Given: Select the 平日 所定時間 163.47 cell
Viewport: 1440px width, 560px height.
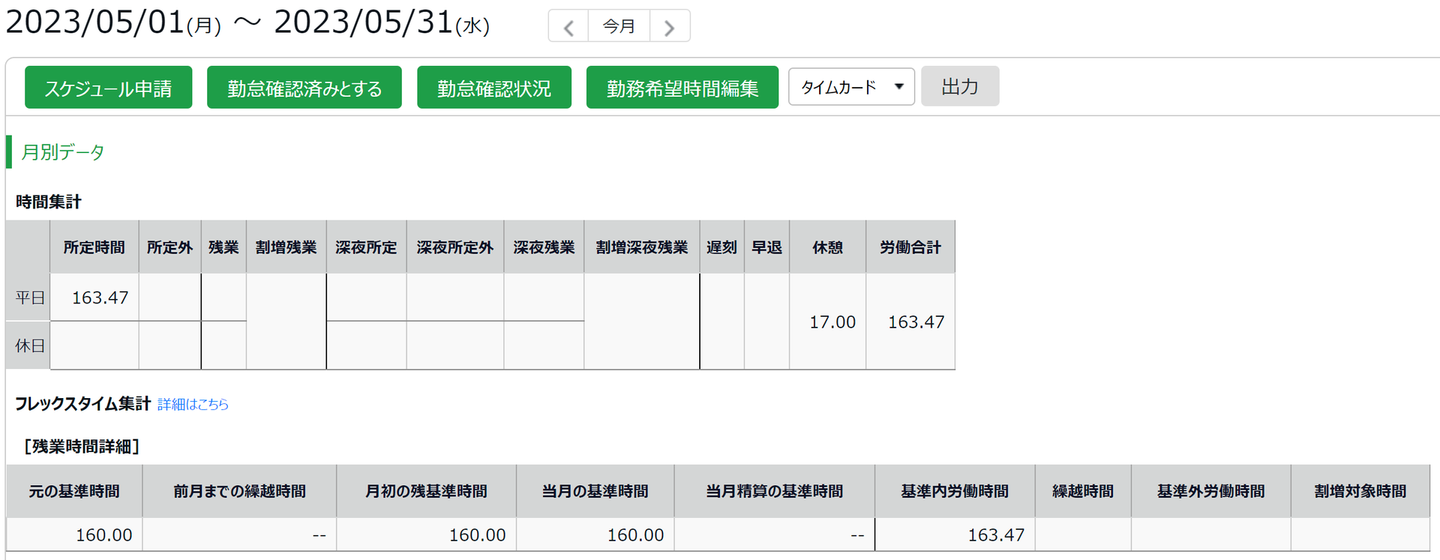Looking at the screenshot, I should (x=94, y=297).
